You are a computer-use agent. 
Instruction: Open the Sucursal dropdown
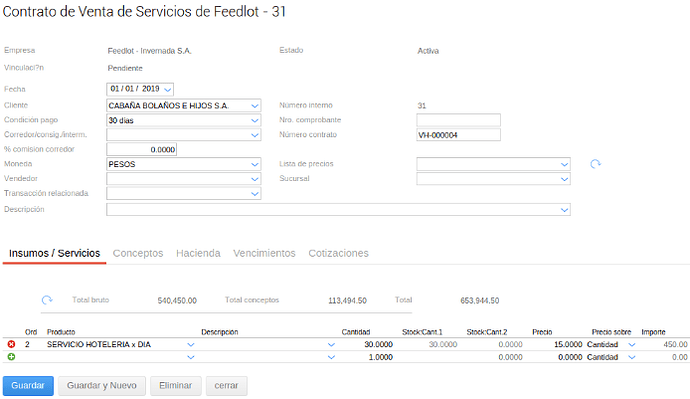point(565,179)
